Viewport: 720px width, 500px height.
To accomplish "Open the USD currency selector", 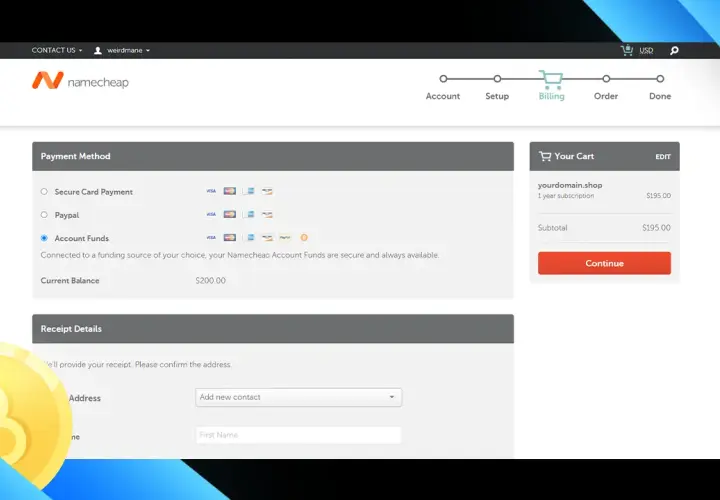I will click(x=646, y=51).
